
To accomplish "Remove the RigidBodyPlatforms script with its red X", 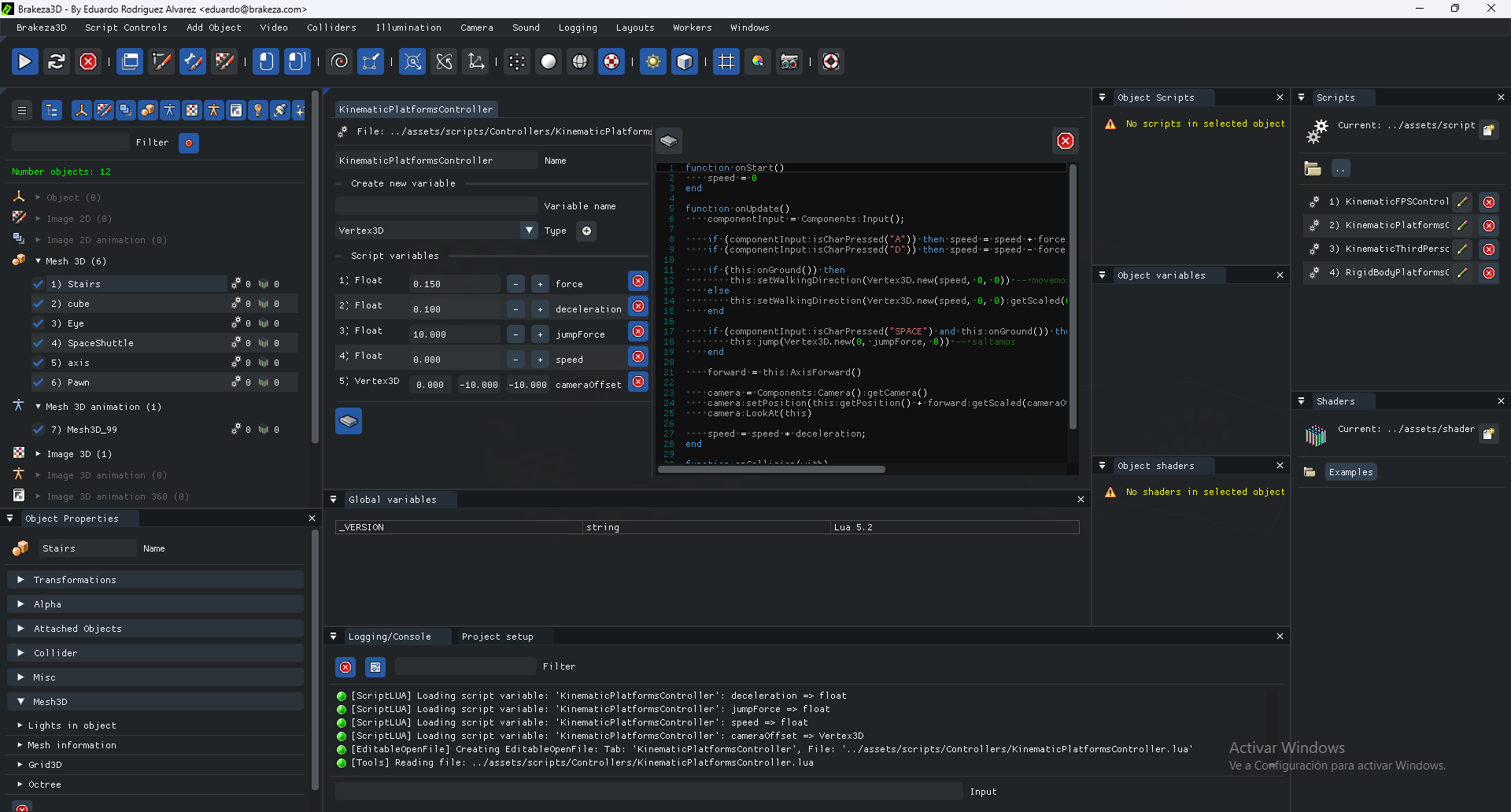I will tap(1488, 273).
